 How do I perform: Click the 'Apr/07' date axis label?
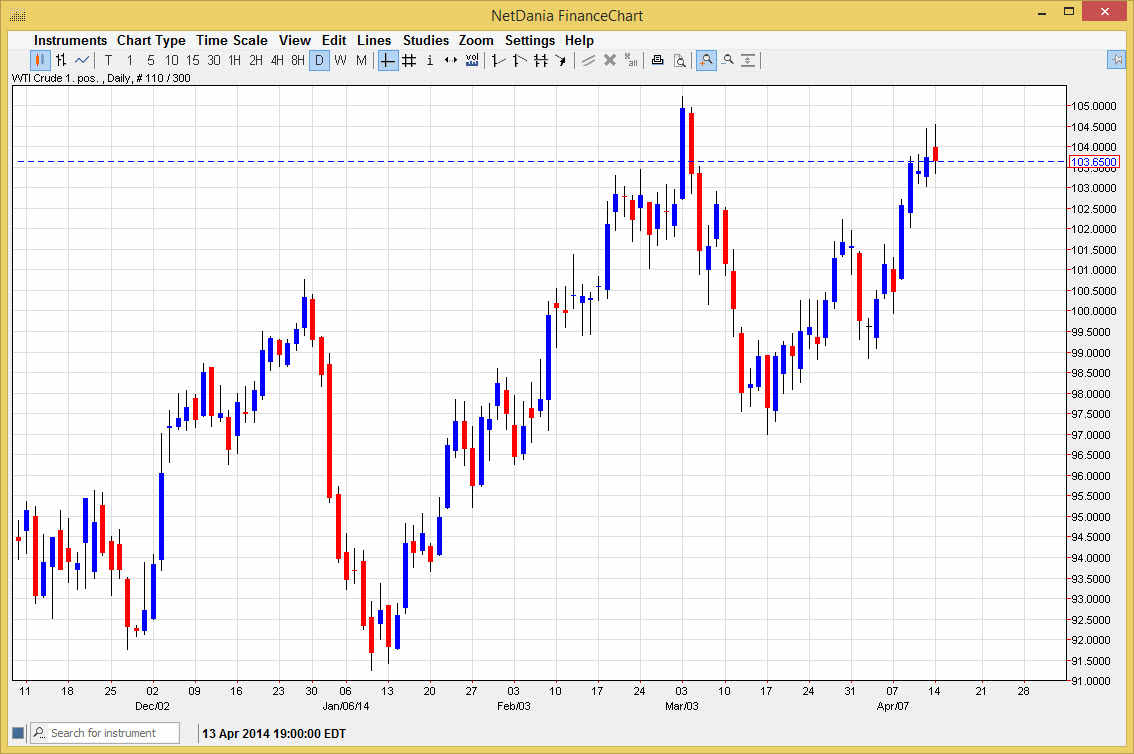tap(892, 706)
